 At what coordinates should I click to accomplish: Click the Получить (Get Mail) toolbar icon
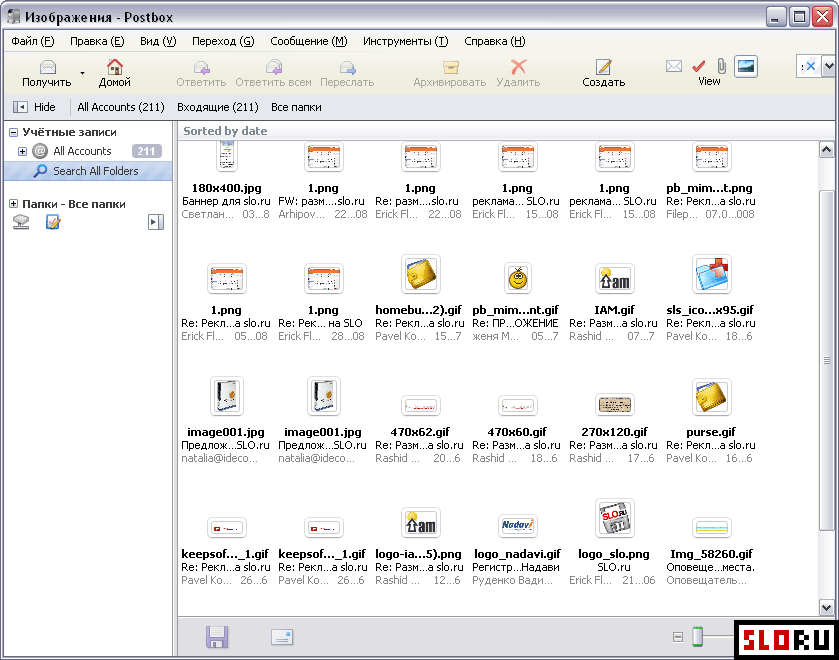point(46,68)
